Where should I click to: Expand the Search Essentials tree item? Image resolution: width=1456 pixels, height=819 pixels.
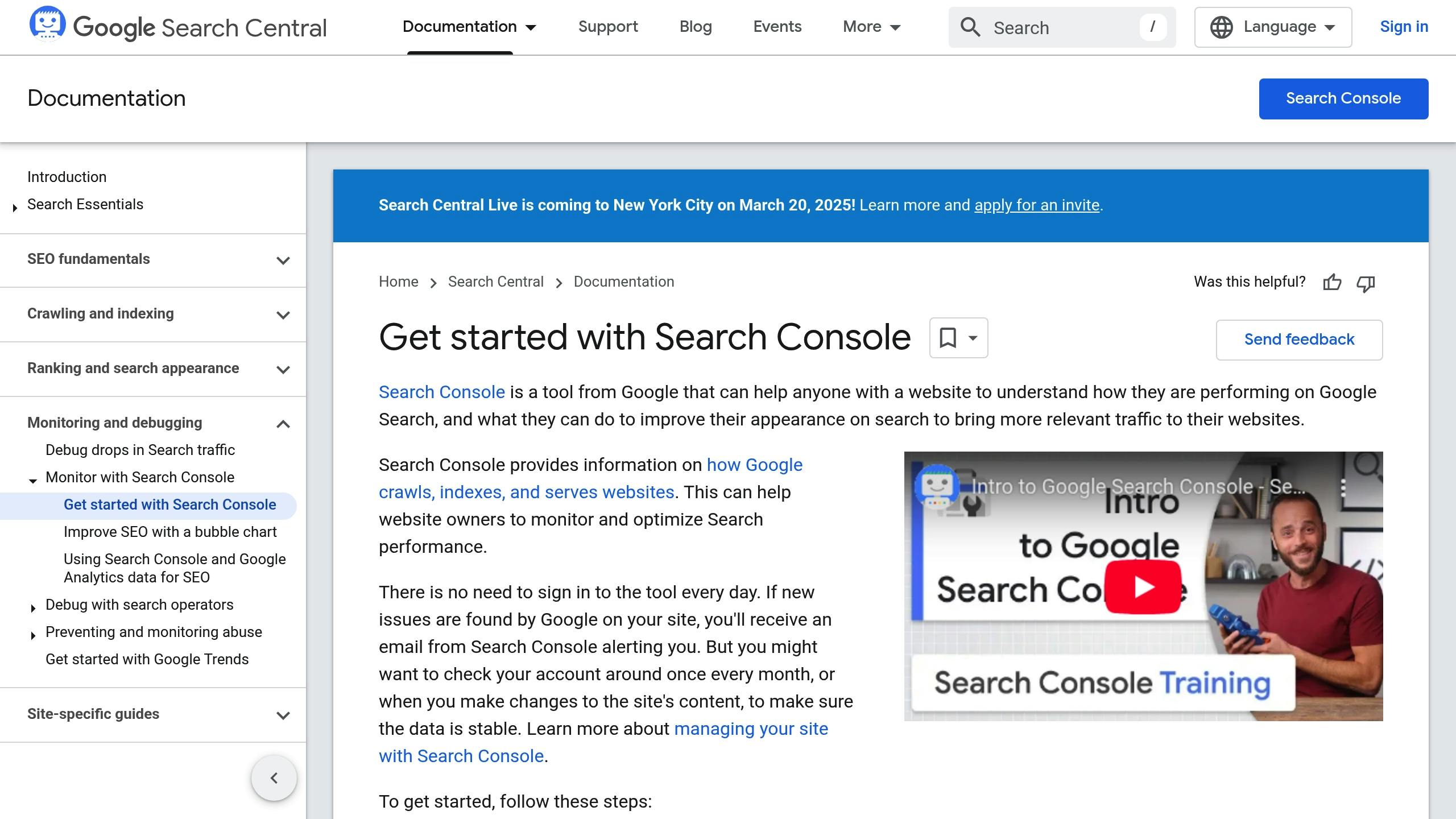pyautogui.click(x=15, y=207)
